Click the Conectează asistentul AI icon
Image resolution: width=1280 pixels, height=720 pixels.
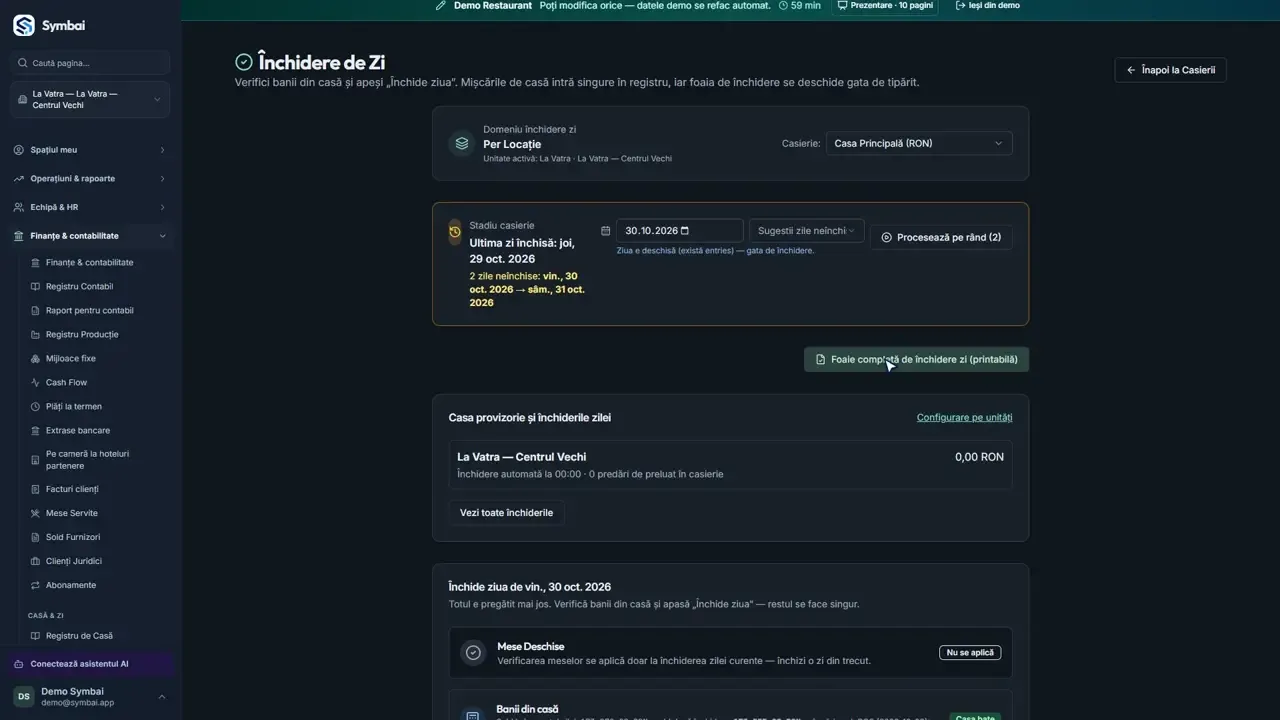19,664
